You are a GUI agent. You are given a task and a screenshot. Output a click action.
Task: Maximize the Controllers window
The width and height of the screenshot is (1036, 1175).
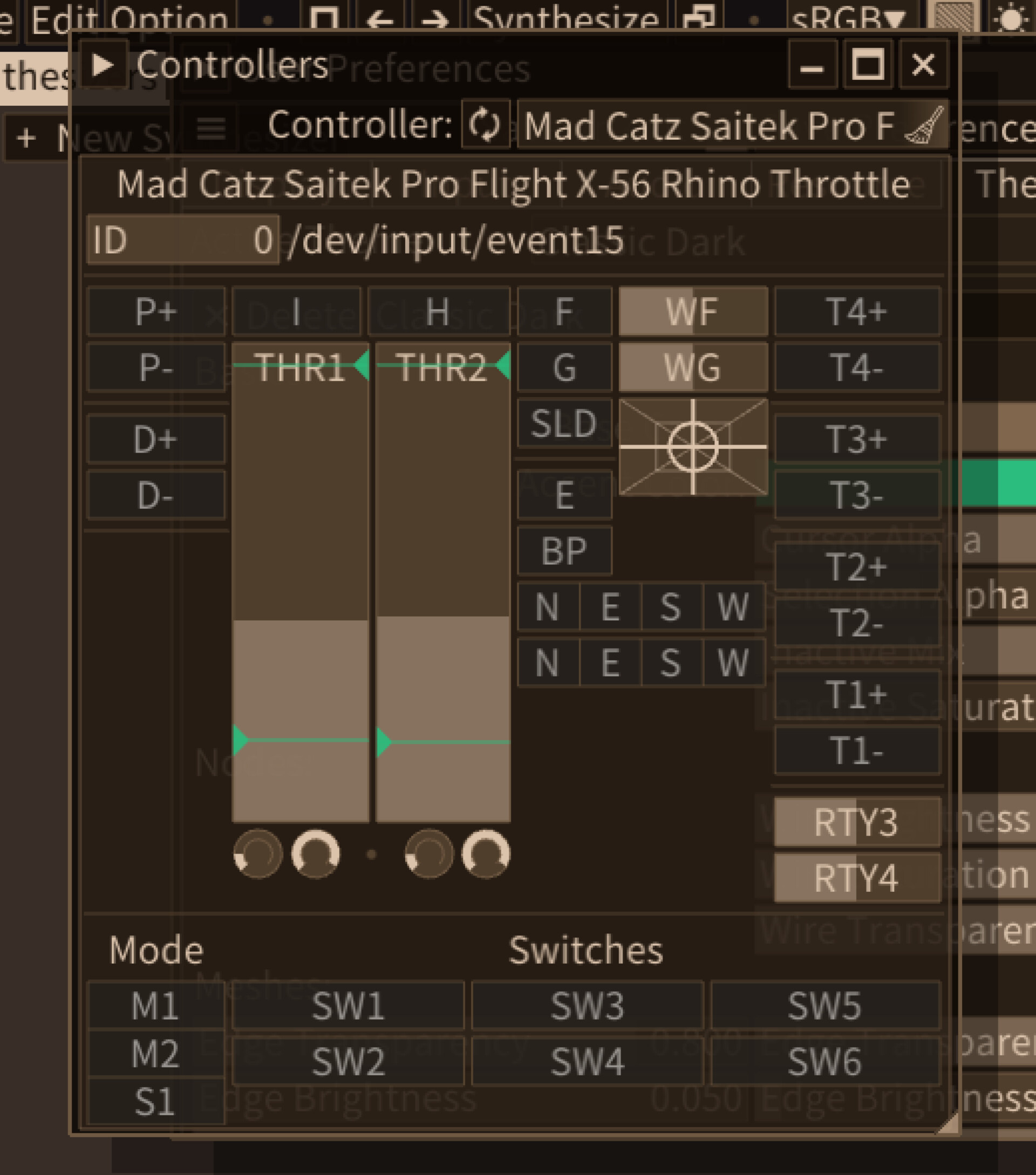[868, 64]
